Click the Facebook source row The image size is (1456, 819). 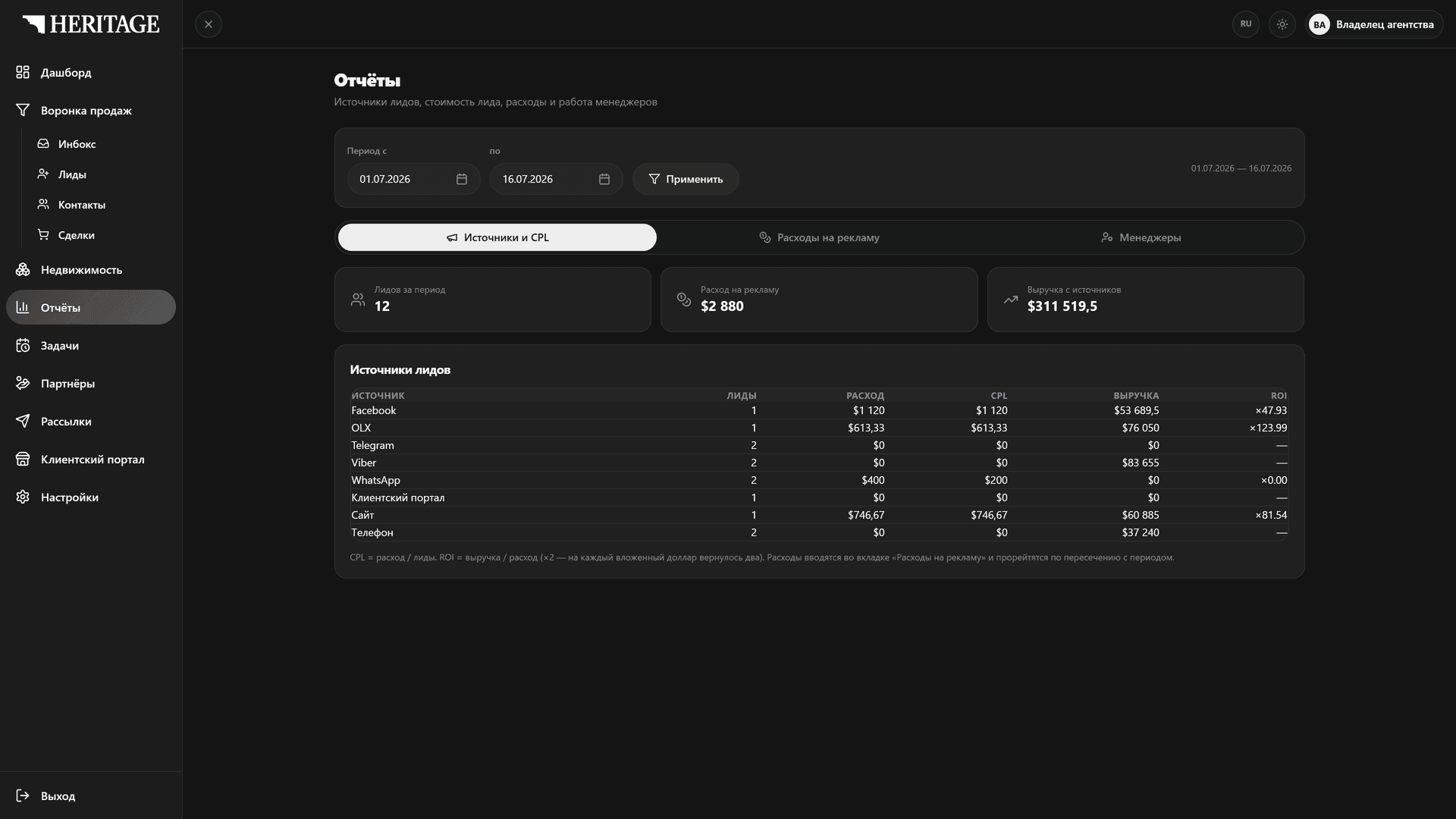point(819,410)
